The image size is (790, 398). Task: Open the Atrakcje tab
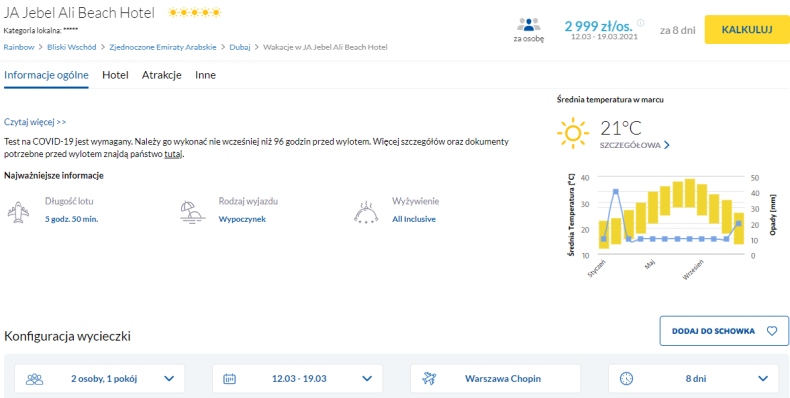[162, 76]
